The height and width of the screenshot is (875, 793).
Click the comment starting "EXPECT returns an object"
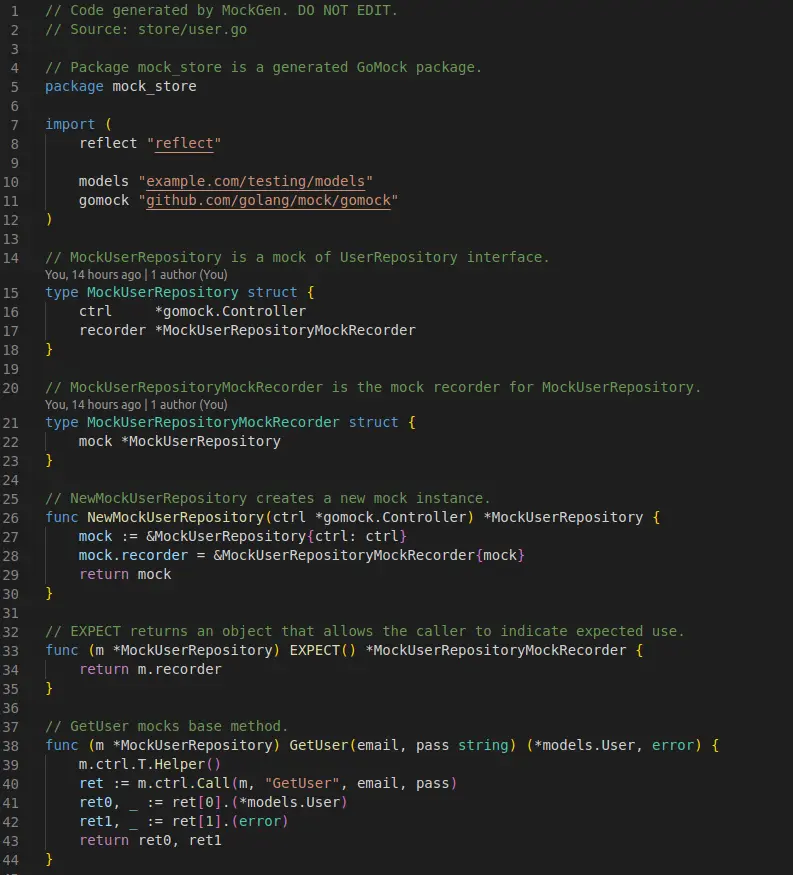pos(365,631)
